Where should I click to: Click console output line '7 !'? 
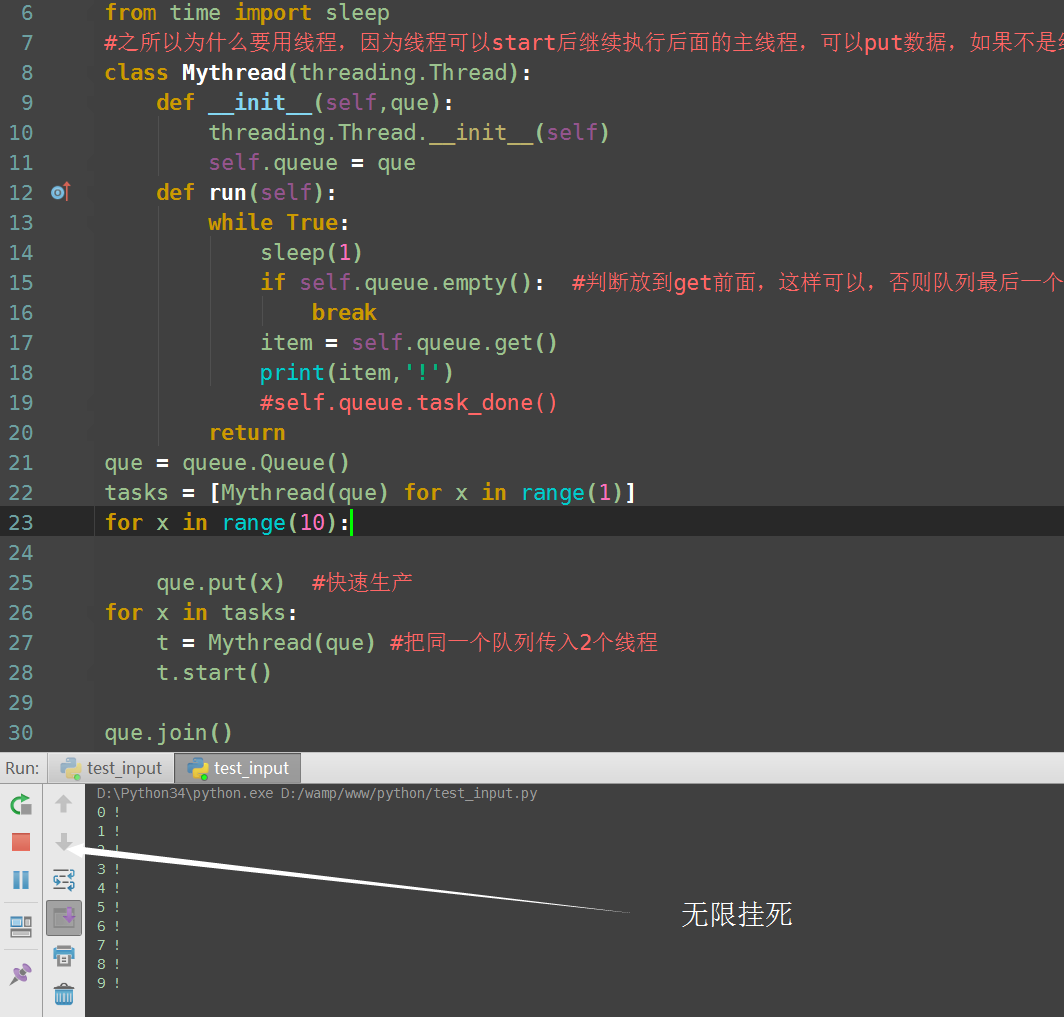[109, 945]
